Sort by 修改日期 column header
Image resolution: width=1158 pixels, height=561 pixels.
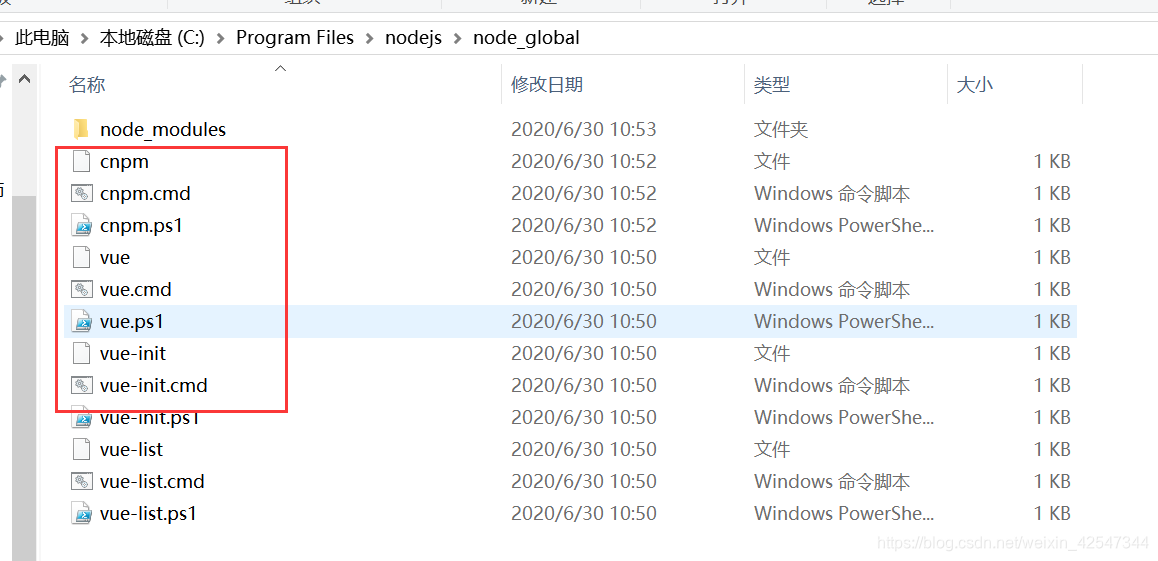[x=547, y=84]
